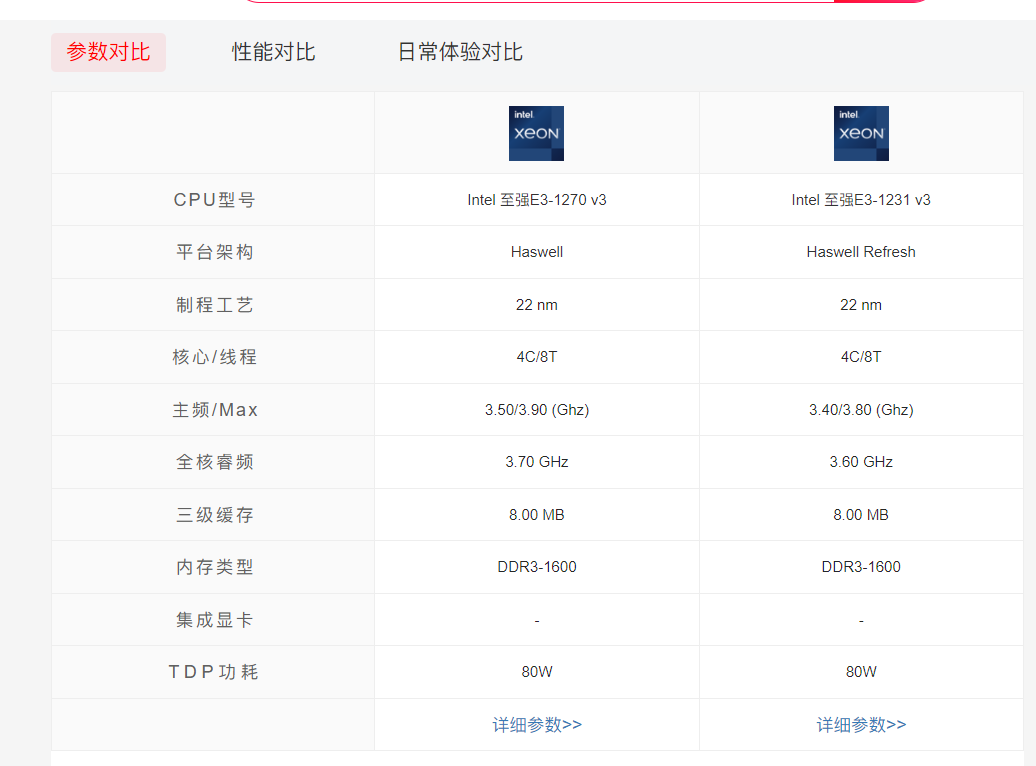Open 详细参数>> link for E3-1270 v3
This screenshot has height=766, width=1036.
[x=537, y=725]
